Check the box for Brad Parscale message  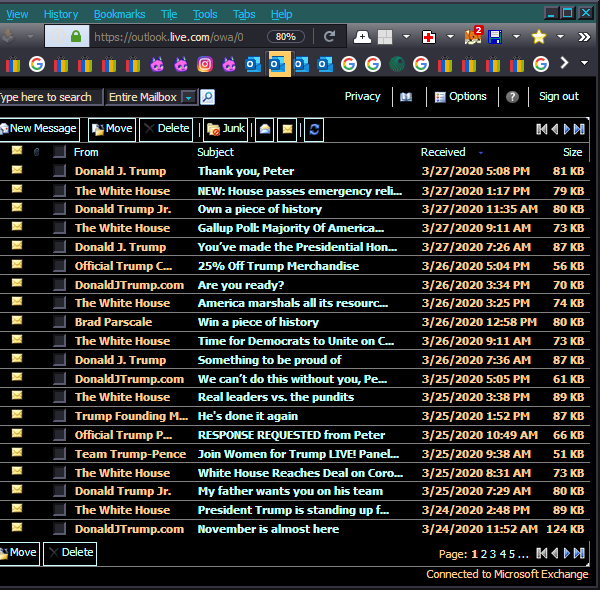click(59, 321)
